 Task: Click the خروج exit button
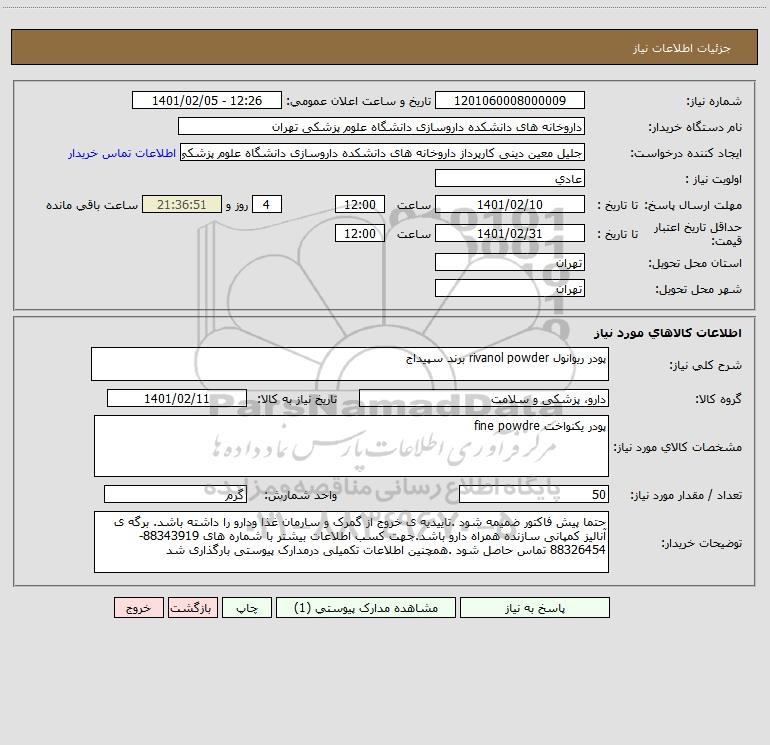point(138,608)
